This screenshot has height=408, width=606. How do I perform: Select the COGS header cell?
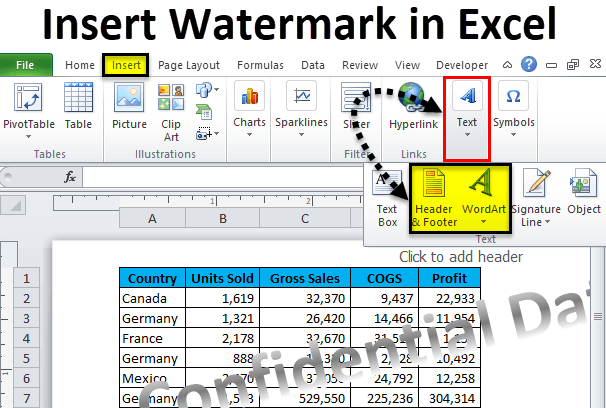click(x=384, y=278)
